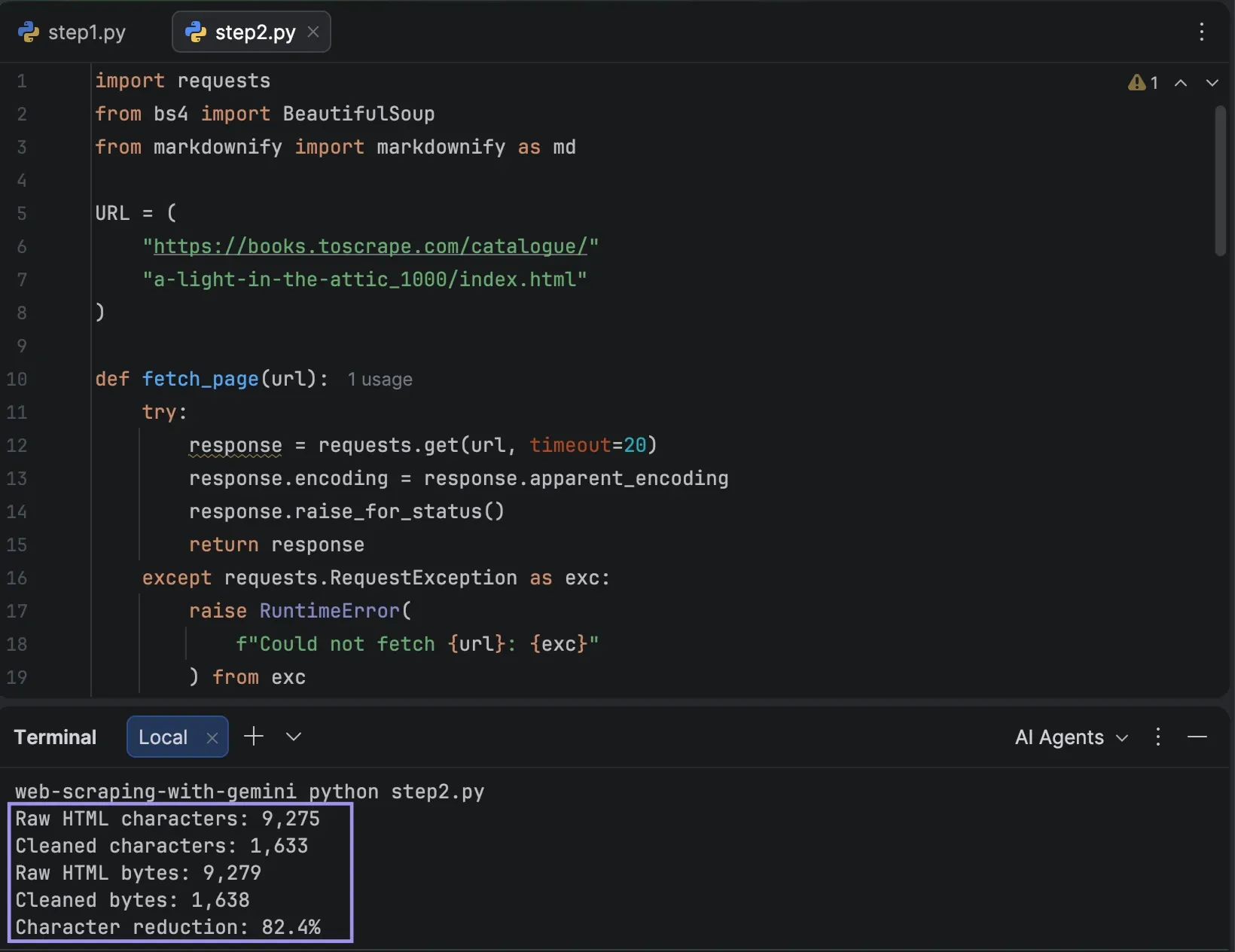Expand the new terminal options dropdown
The image size is (1235, 952).
(294, 737)
